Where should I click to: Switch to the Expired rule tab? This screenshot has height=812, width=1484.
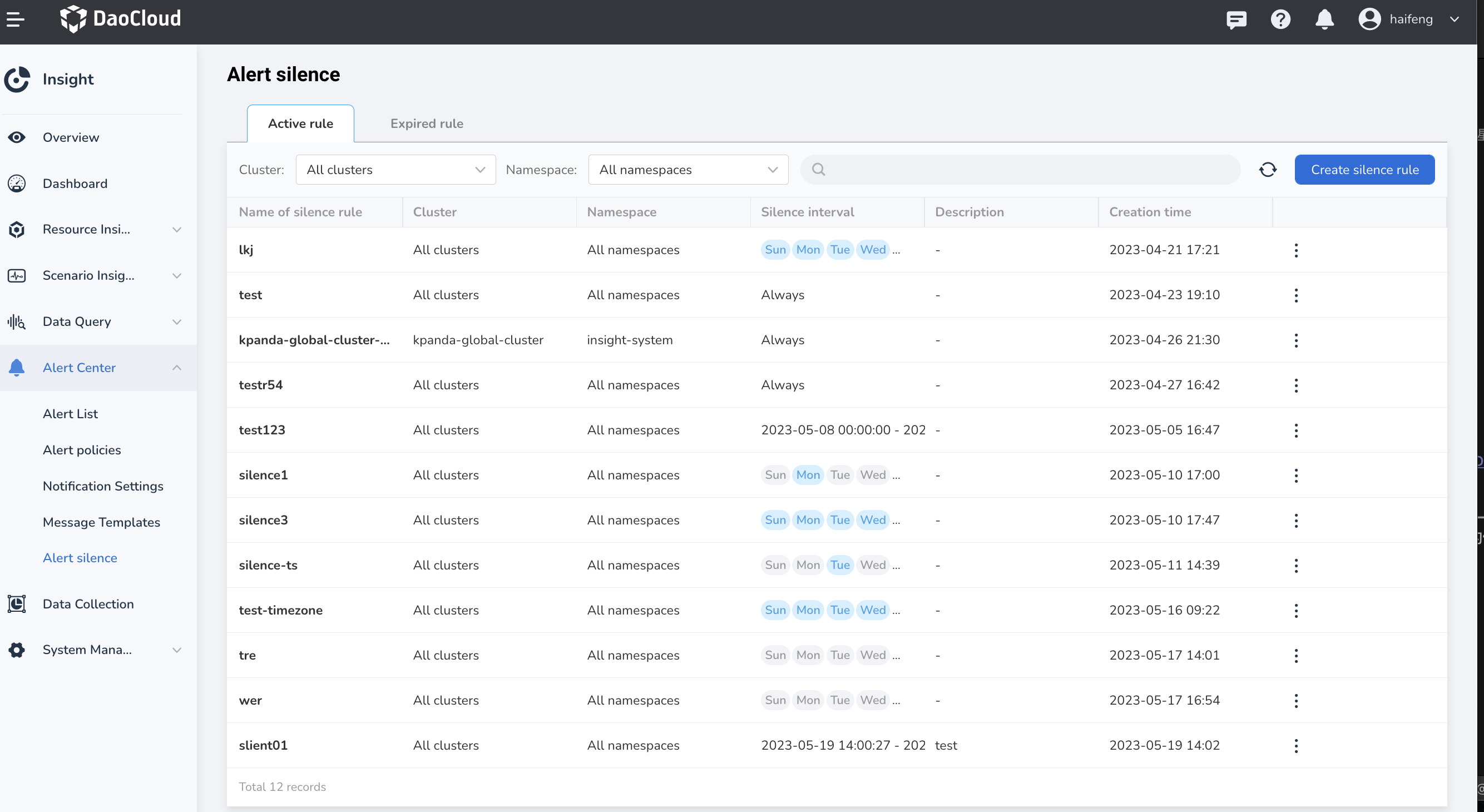coord(426,123)
